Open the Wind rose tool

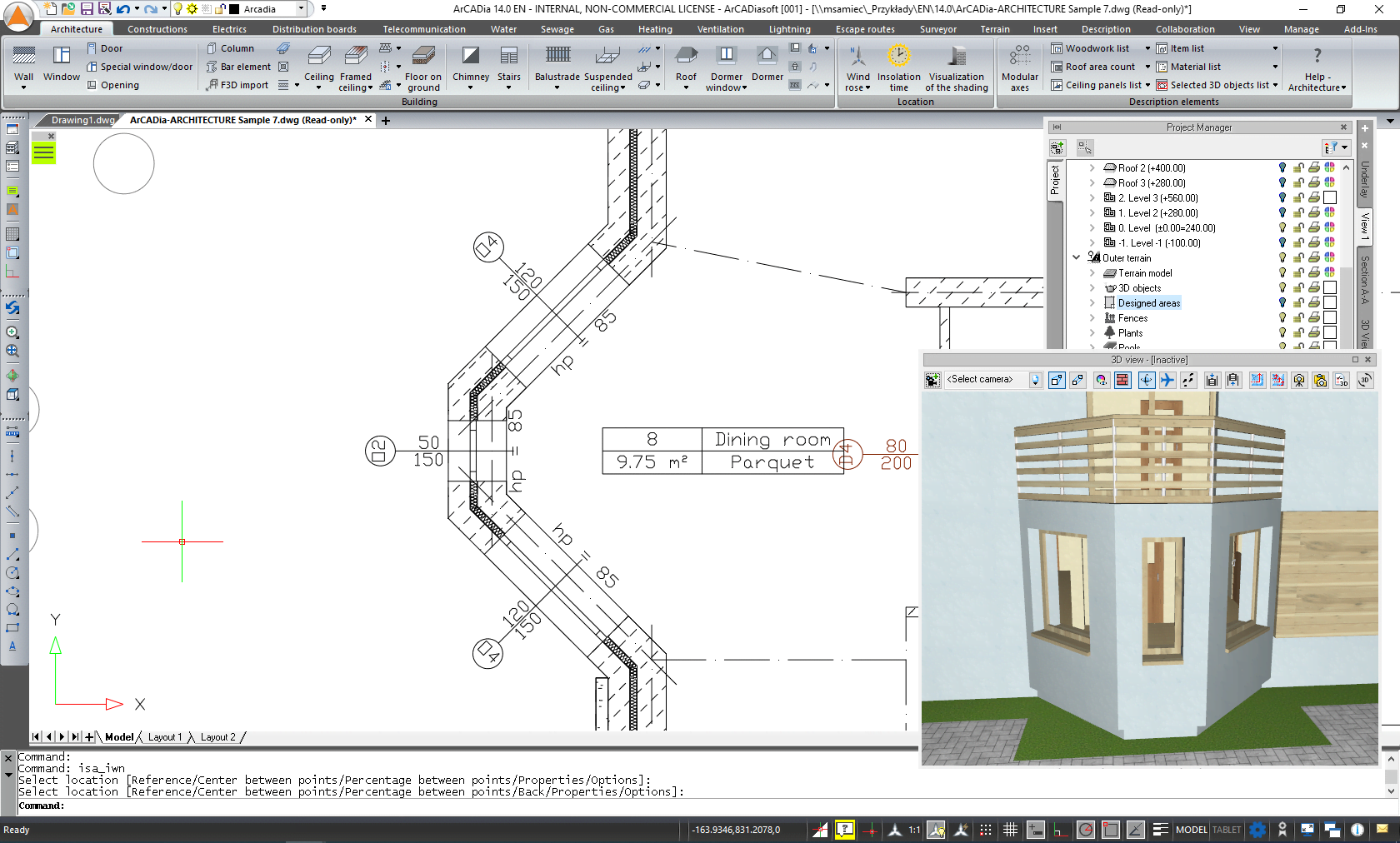[x=857, y=67]
